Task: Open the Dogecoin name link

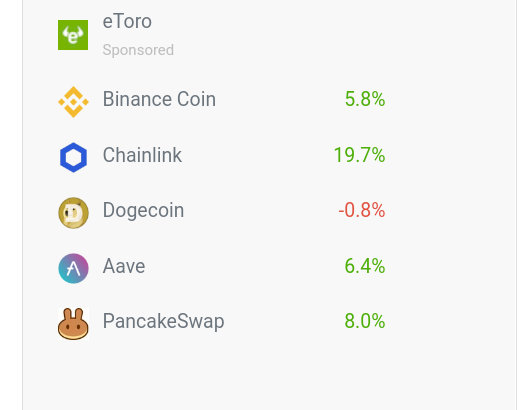Action: point(143,211)
